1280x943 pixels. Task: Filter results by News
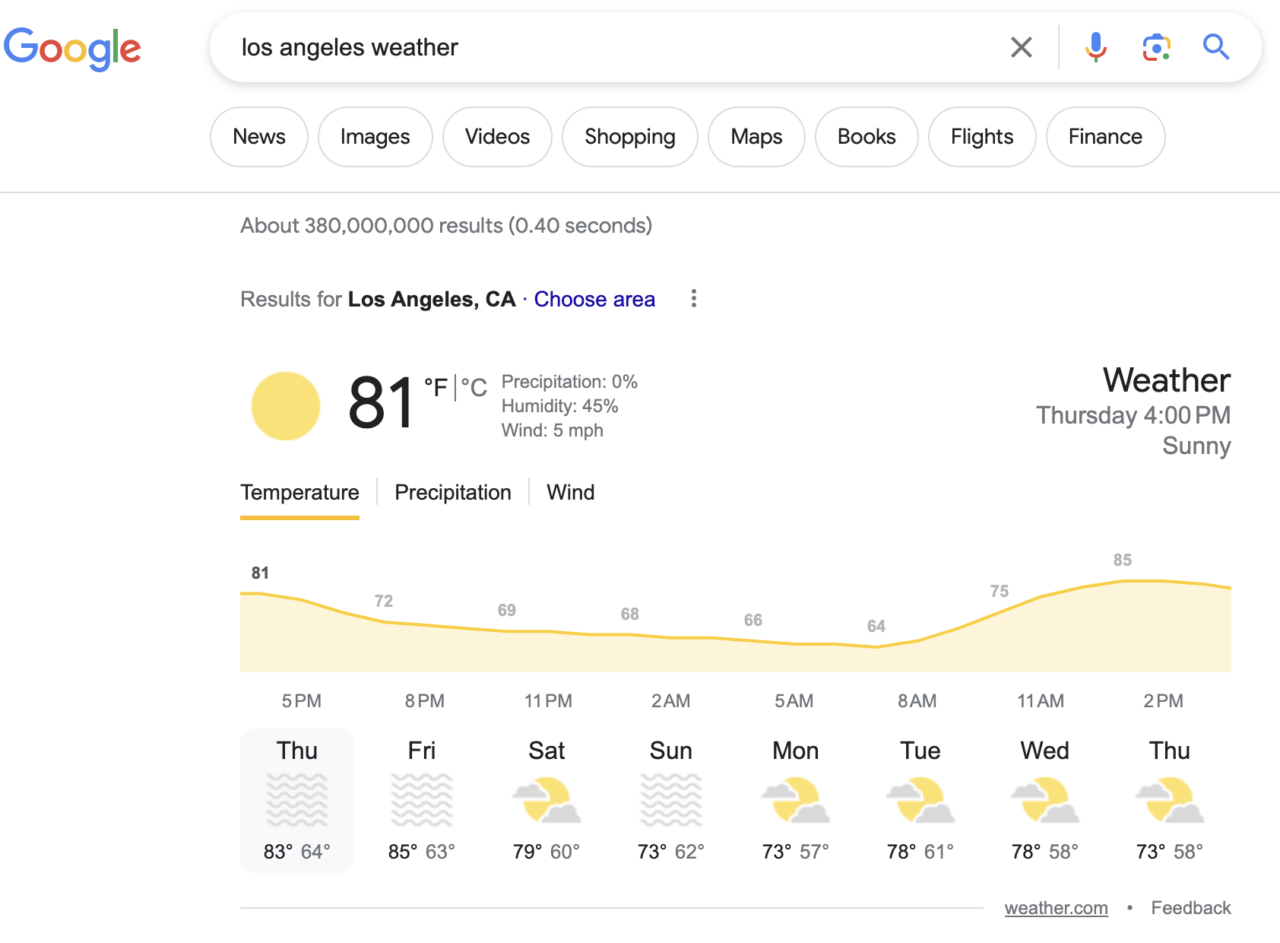(x=259, y=137)
